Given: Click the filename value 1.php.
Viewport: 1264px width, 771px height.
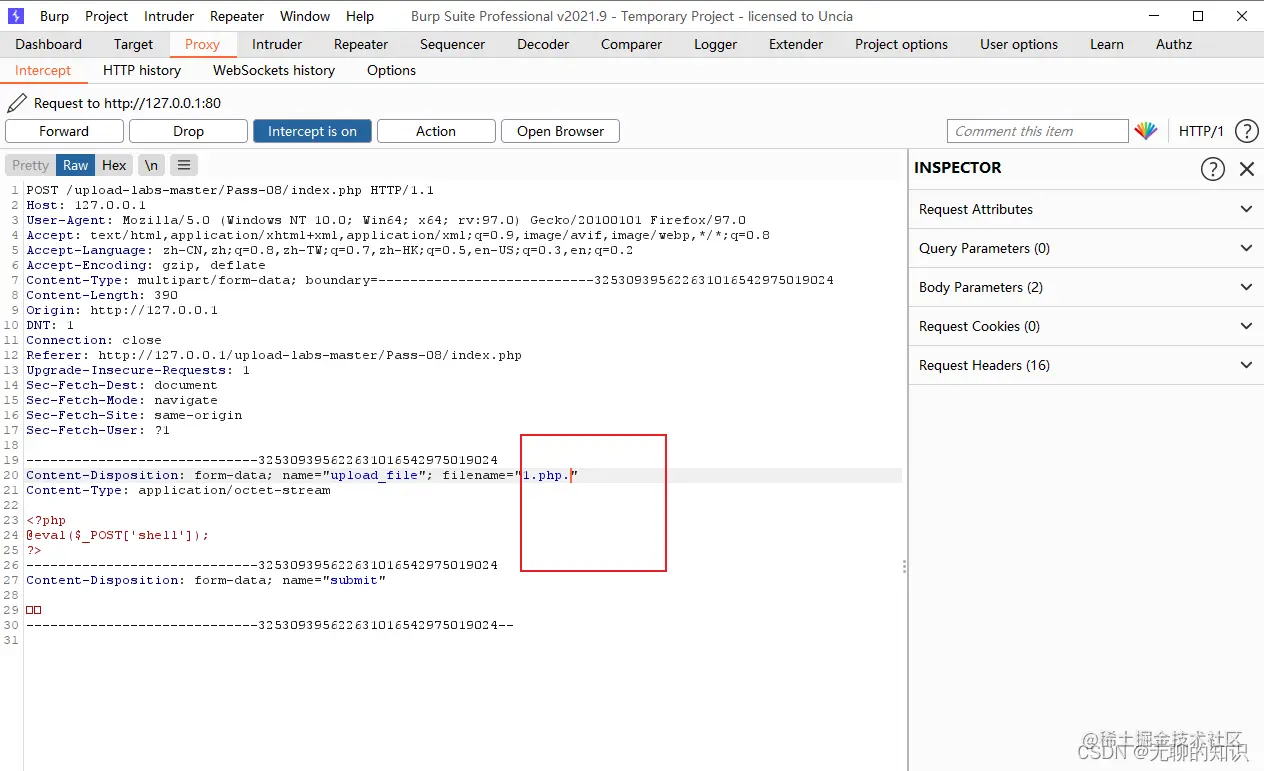Looking at the screenshot, I should [x=546, y=475].
